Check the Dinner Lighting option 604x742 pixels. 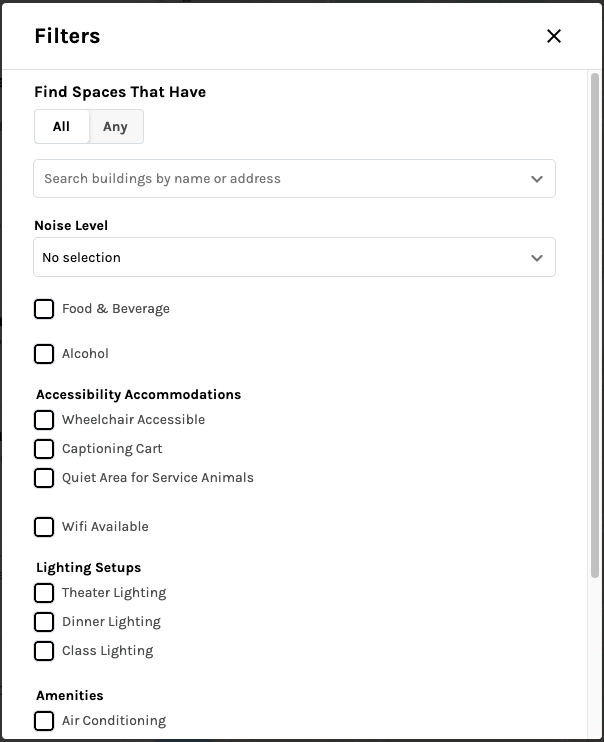point(44,622)
